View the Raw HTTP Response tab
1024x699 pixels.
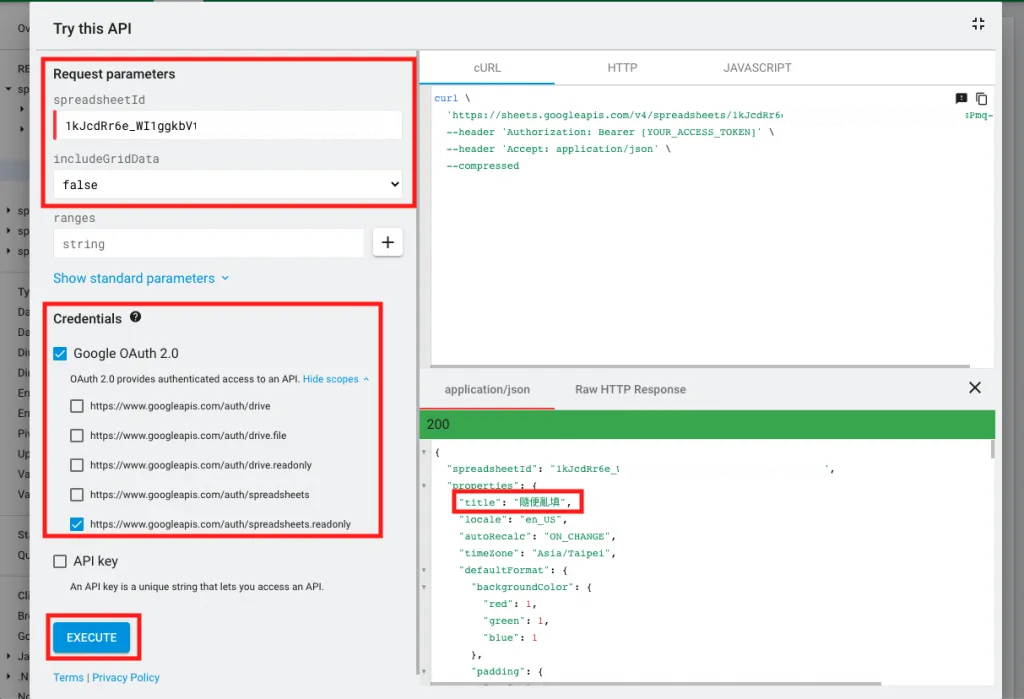(630, 389)
